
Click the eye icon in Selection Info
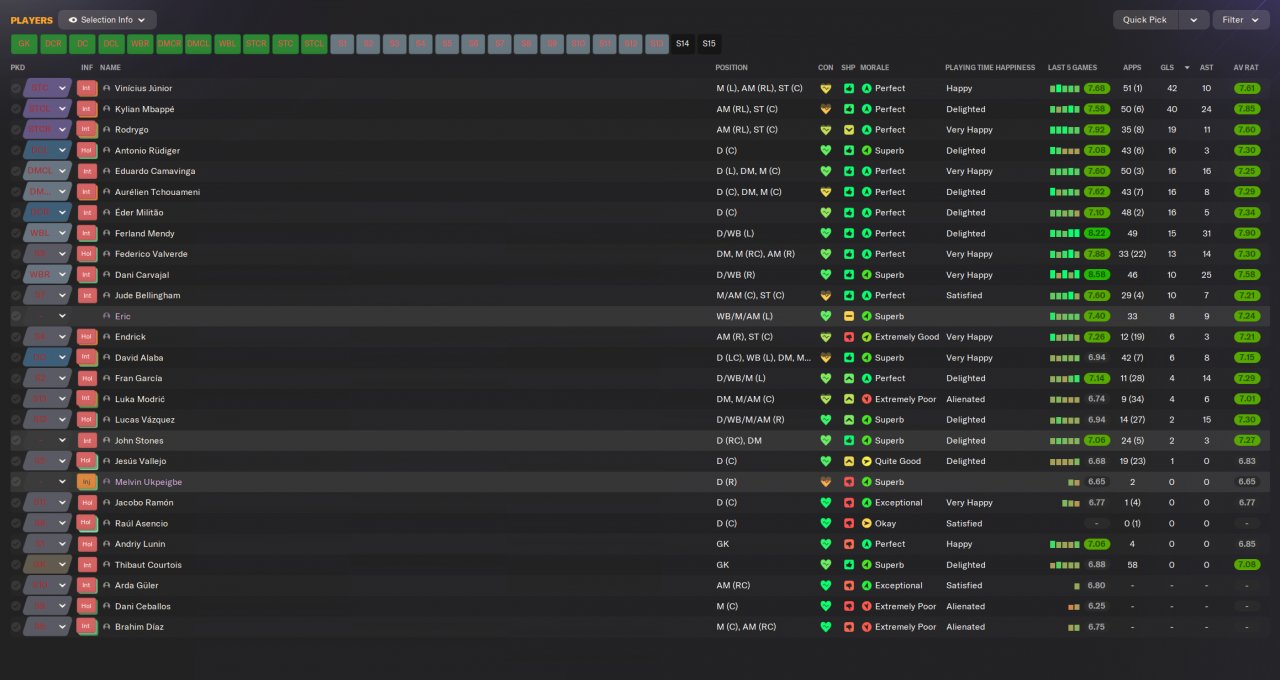click(x=73, y=20)
